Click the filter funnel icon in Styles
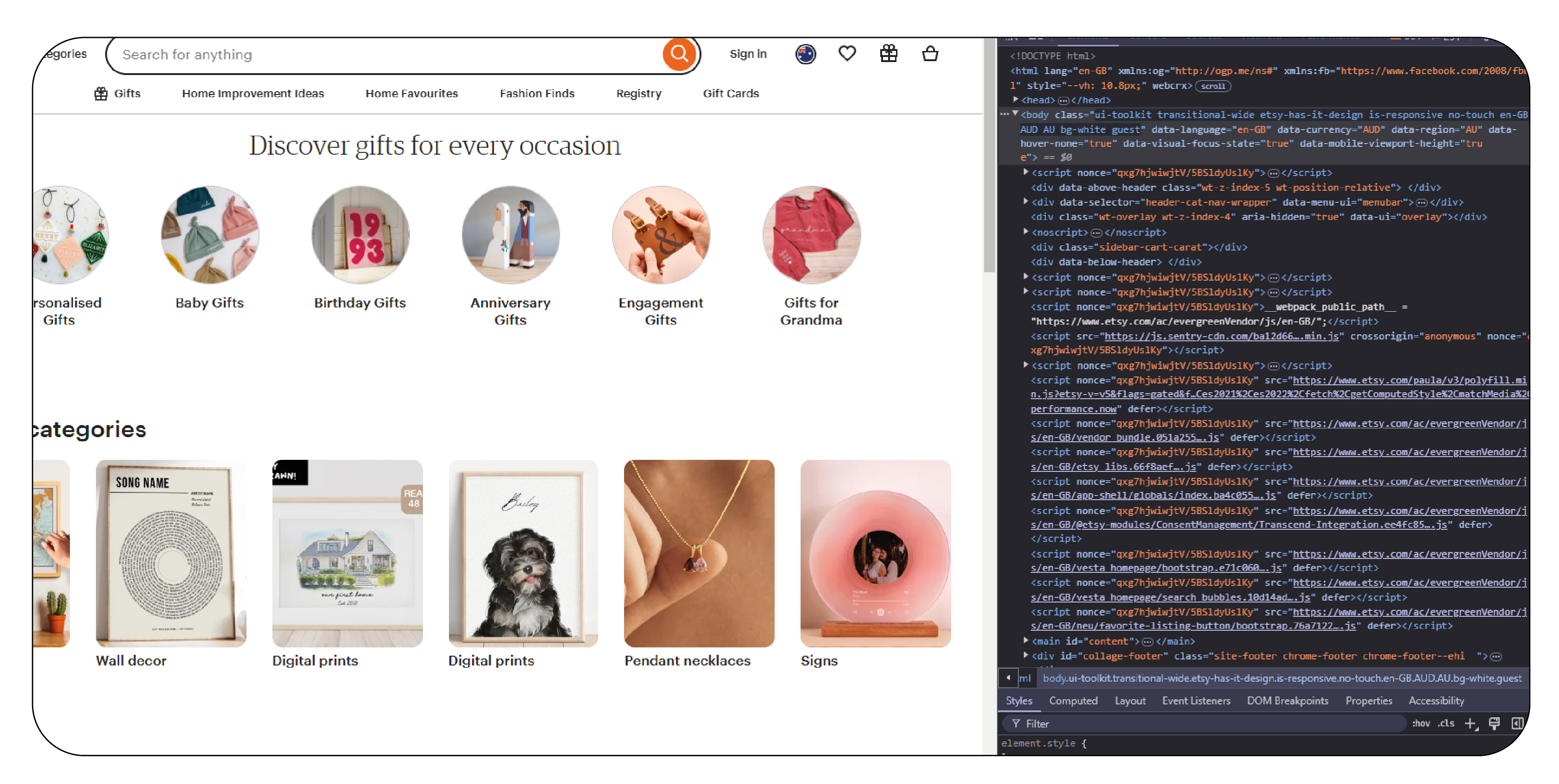Image resolution: width=1559 pixels, height=784 pixels. coord(1016,723)
